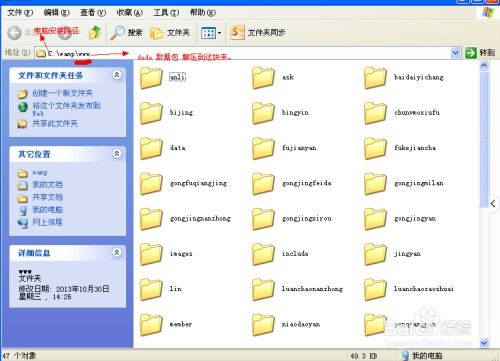The image size is (500, 361).
Task: Select the include folder icon
Action: point(263,254)
